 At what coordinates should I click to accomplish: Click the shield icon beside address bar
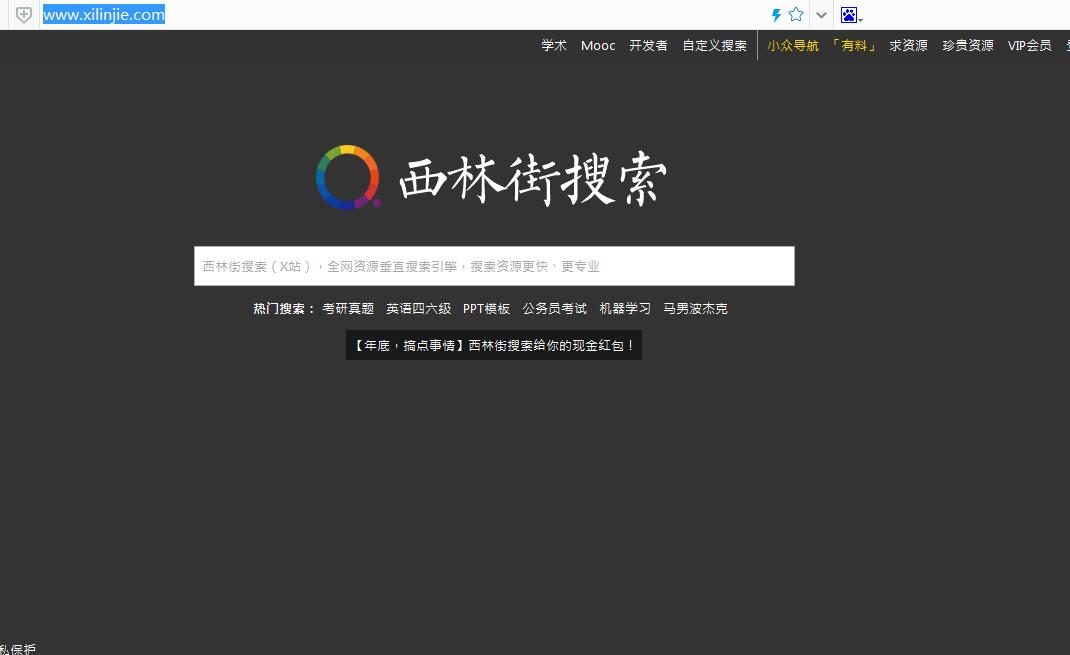coord(22,15)
